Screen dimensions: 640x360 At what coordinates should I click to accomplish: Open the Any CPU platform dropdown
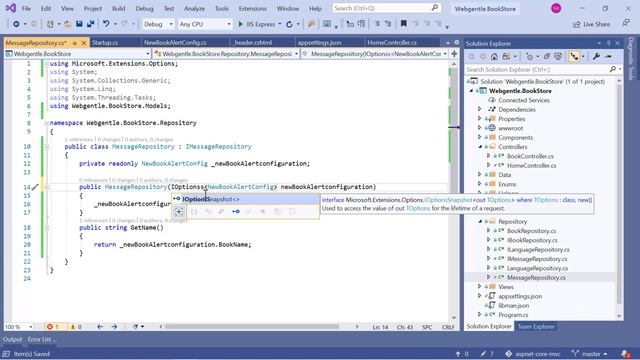click(x=204, y=24)
